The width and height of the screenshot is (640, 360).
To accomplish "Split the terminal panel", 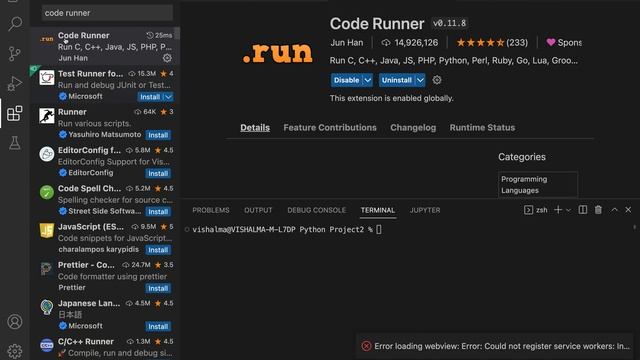I will point(582,210).
